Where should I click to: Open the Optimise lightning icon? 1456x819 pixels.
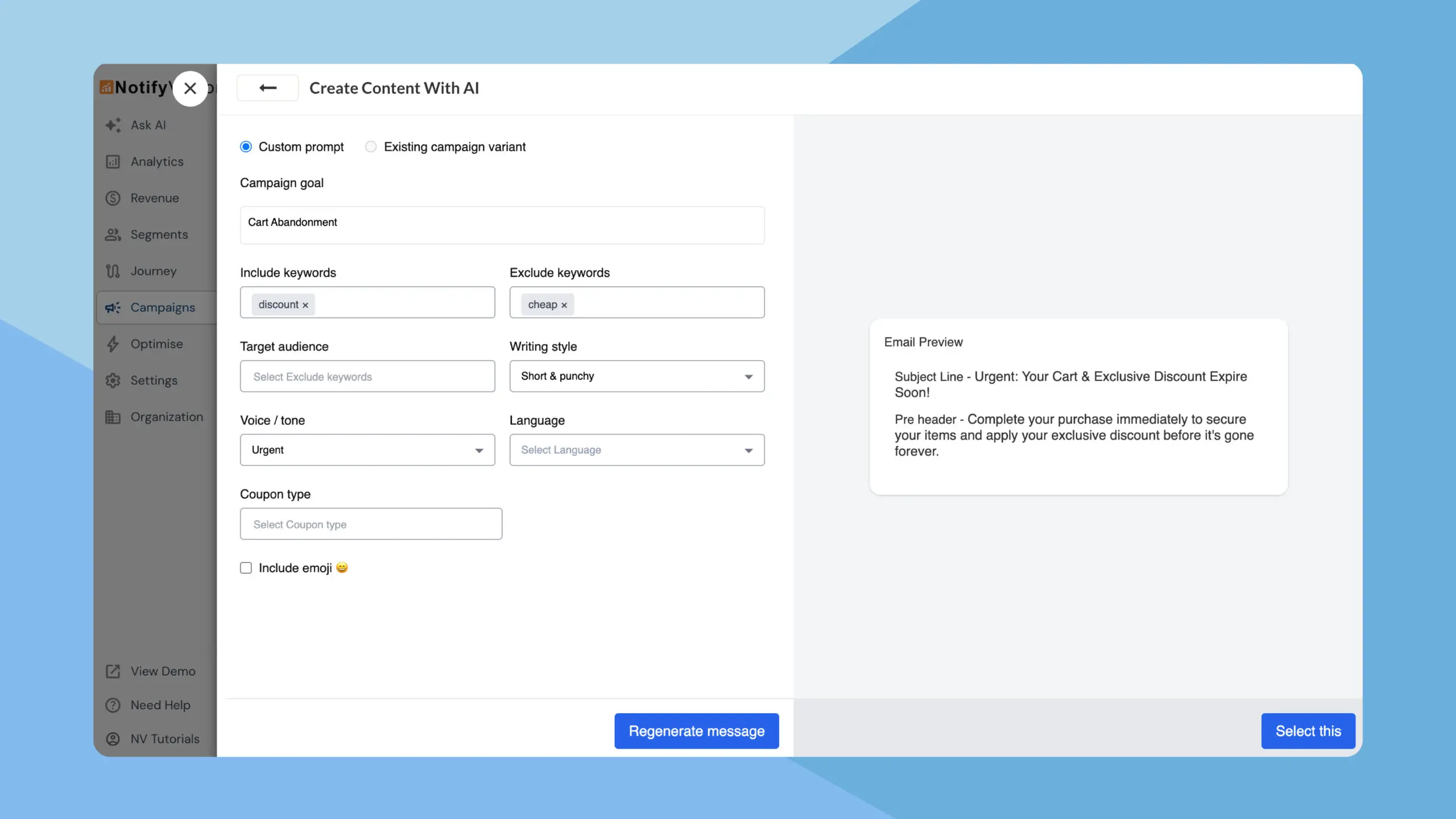(x=113, y=344)
